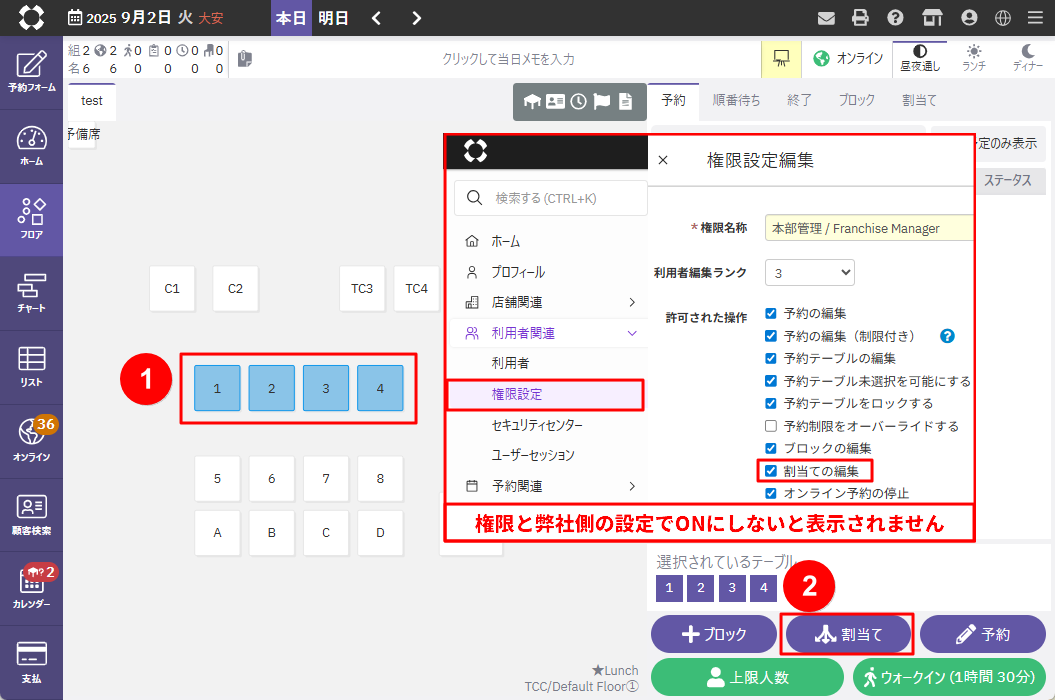Screen dimensions: 1055x700
Task: Go to ホーム in the sidebar
Action: [x=31, y=146]
